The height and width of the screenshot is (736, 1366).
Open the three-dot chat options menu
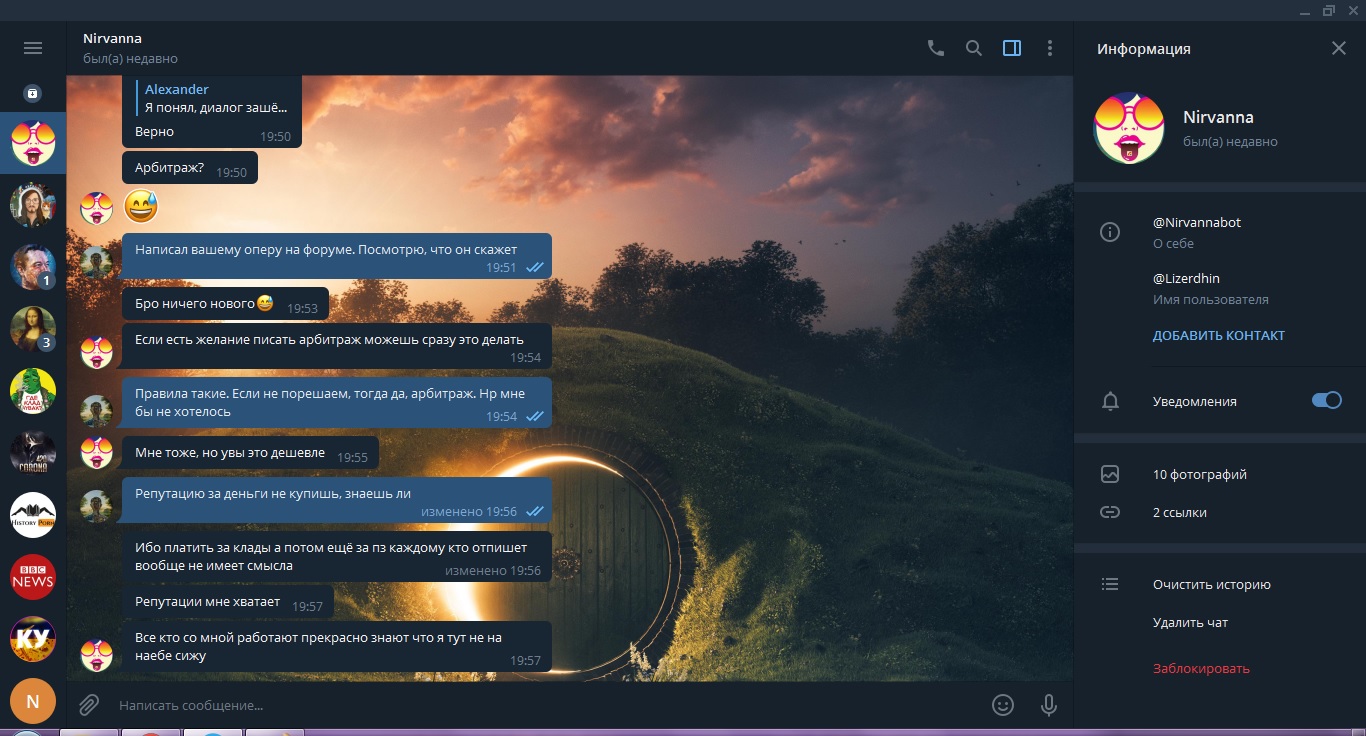coord(1050,48)
